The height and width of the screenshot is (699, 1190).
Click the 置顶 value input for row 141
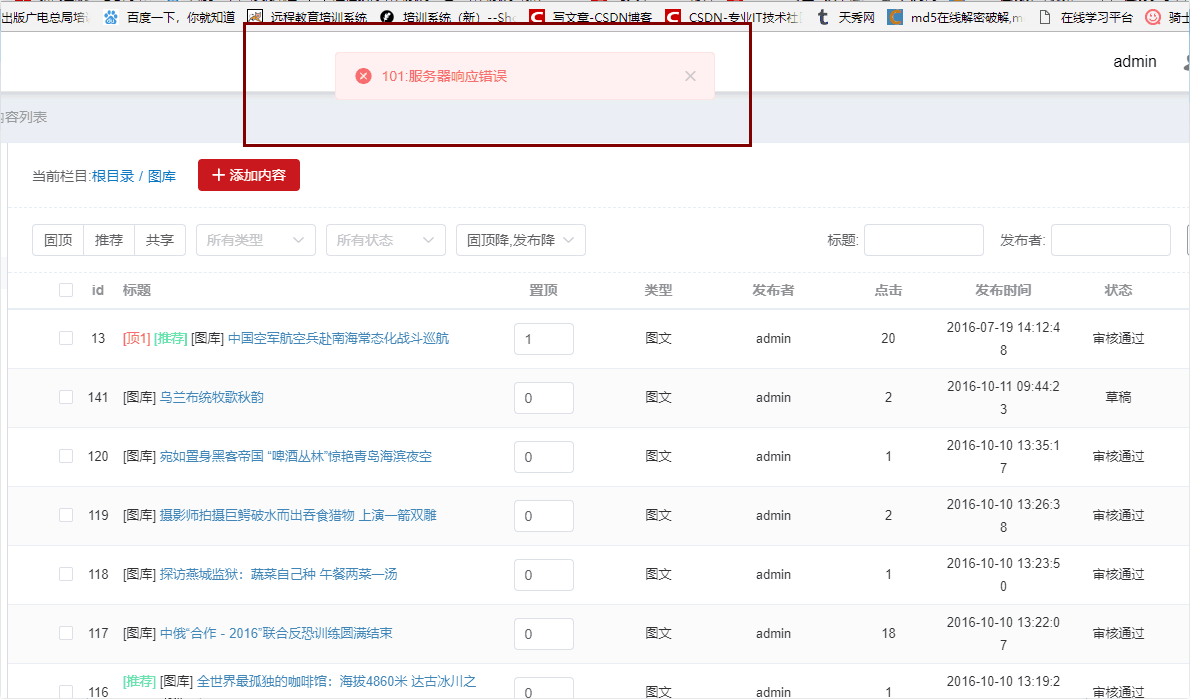pos(543,398)
